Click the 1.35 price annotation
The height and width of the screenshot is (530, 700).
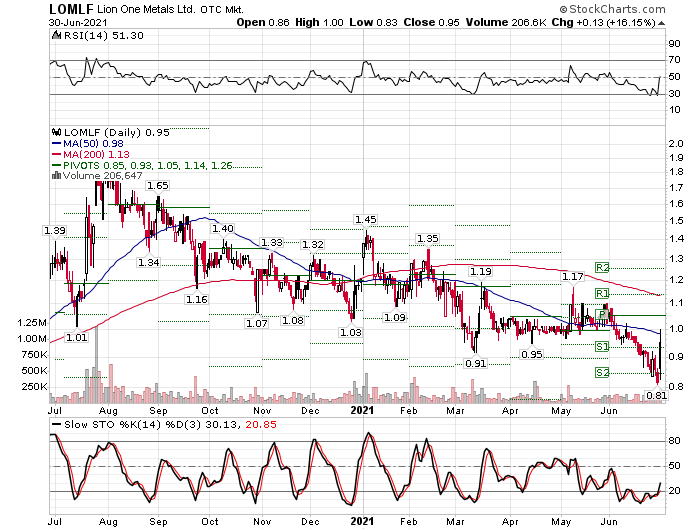(427, 239)
